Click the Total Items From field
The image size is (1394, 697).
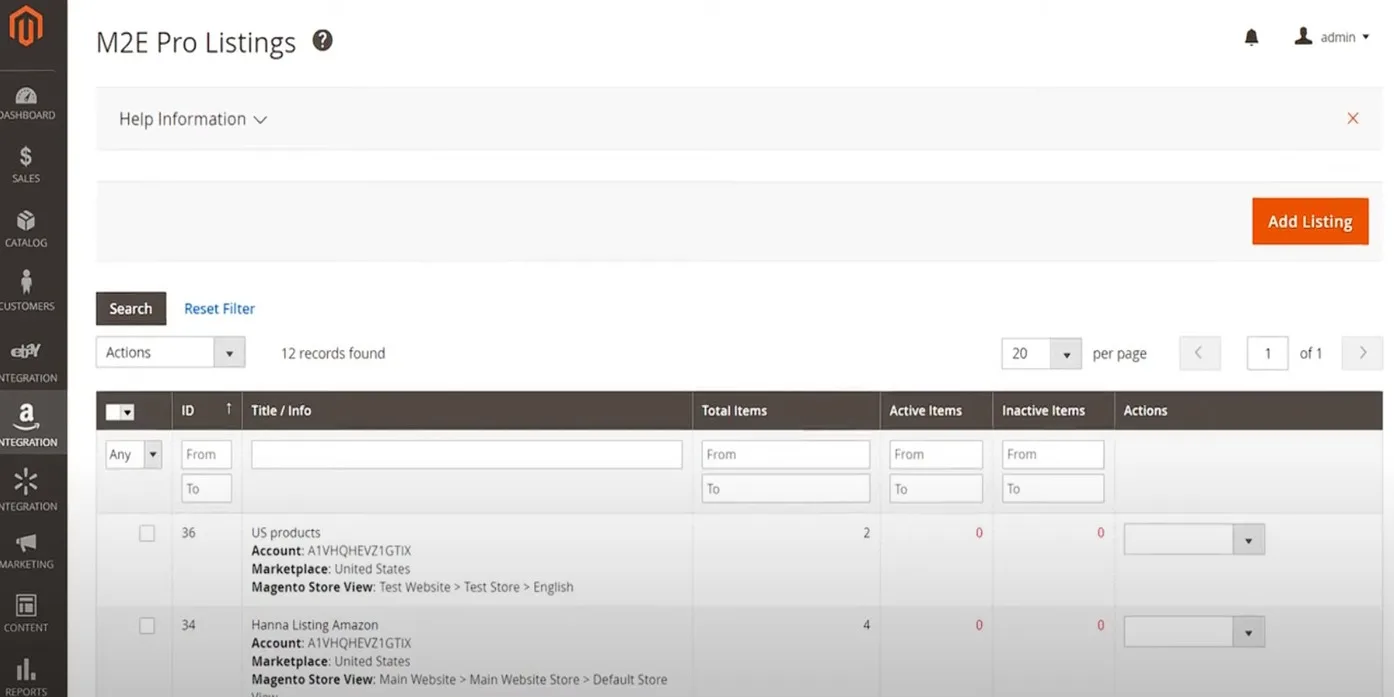pos(786,455)
